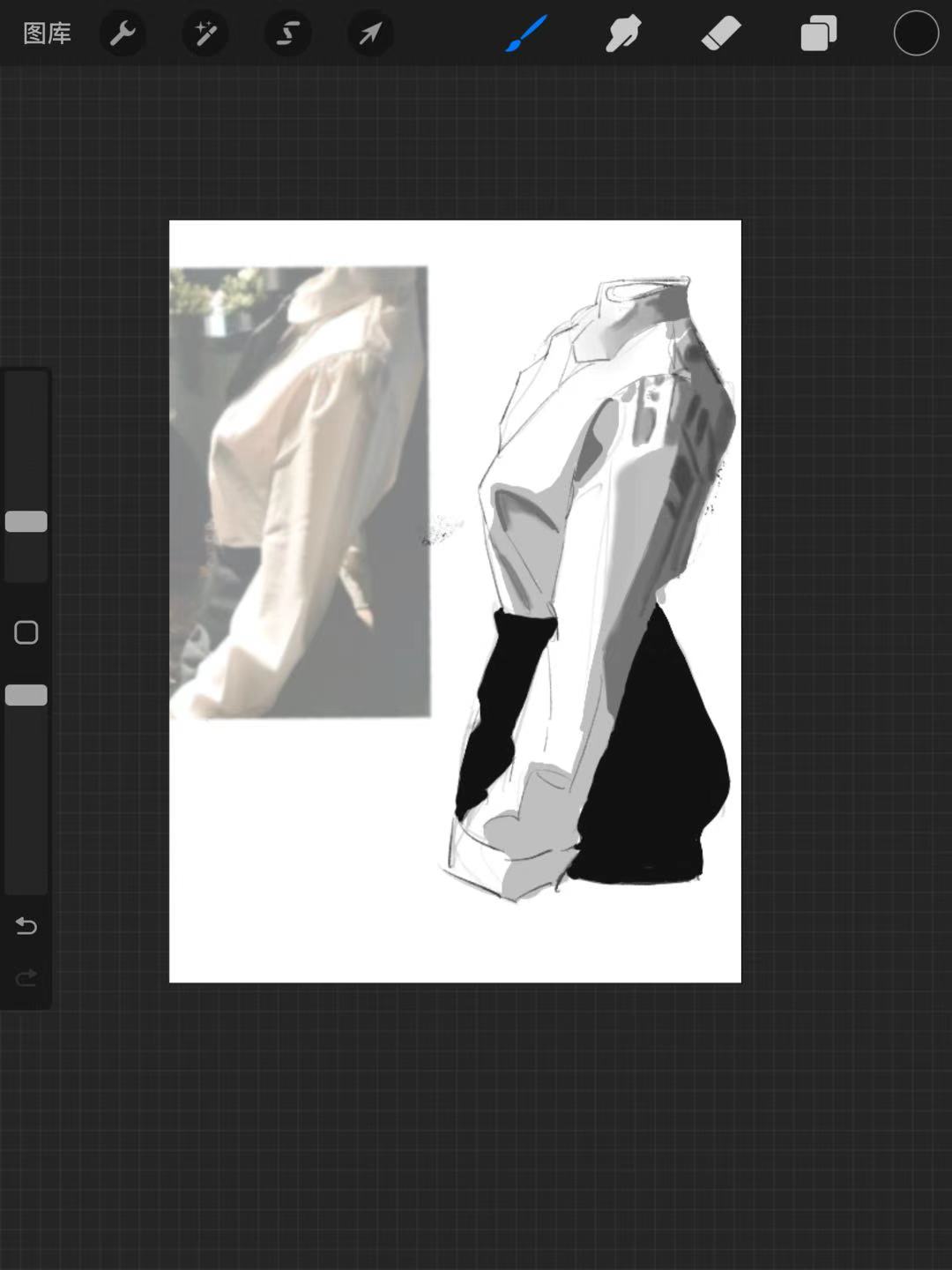Open the Adjustments magic wand menu
This screenshot has height=1270, width=952.
tap(205, 34)
